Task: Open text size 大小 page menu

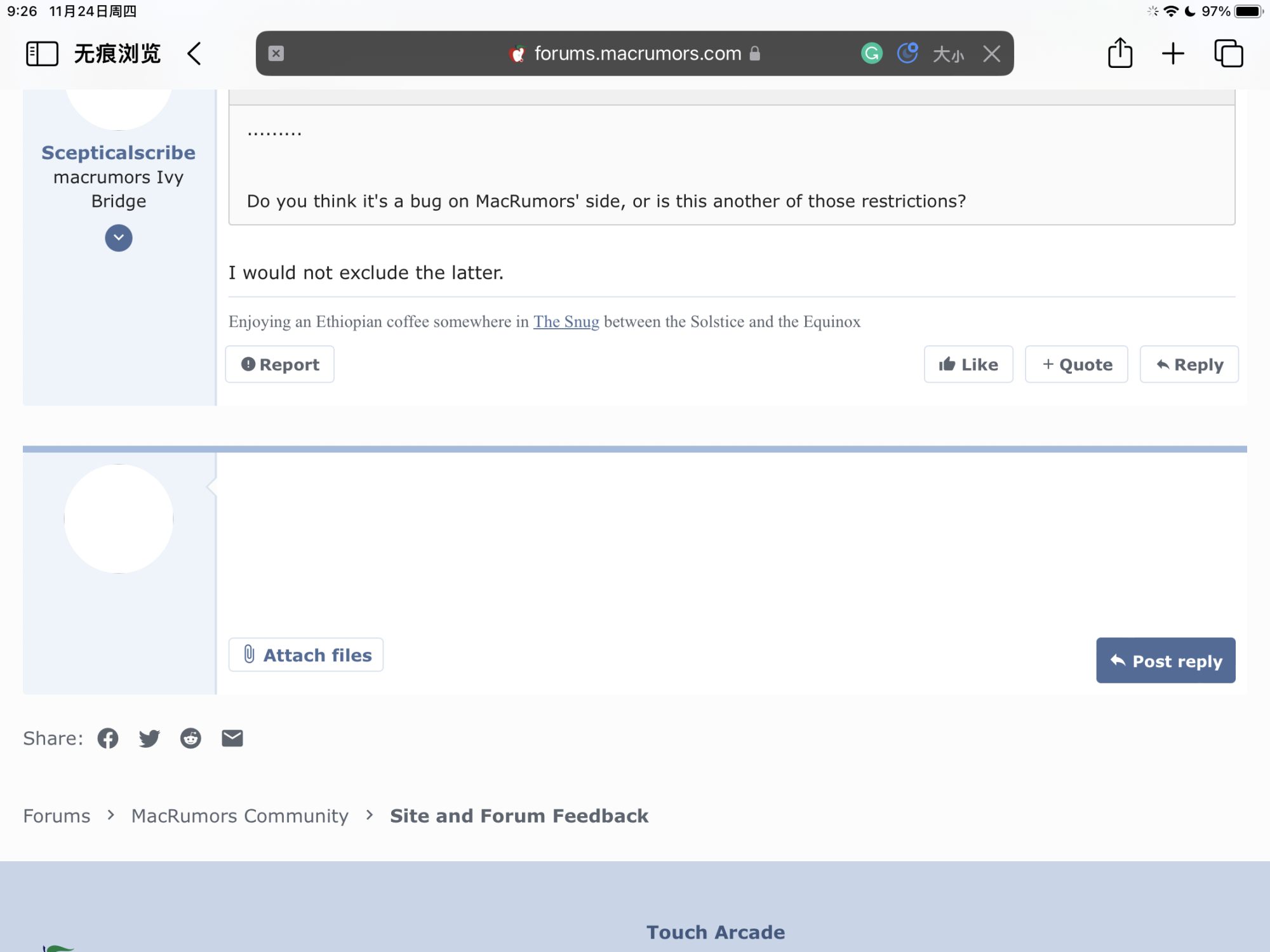Action: (x=948, y=55)
